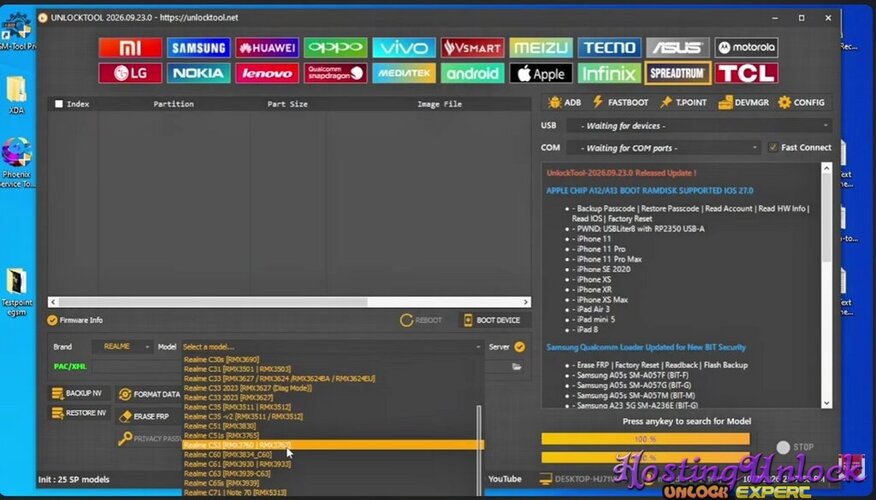Image resolution: width=876 pixels, height=500 pixels.
Task: Select the Vivo brand logo
Action: 404,48
